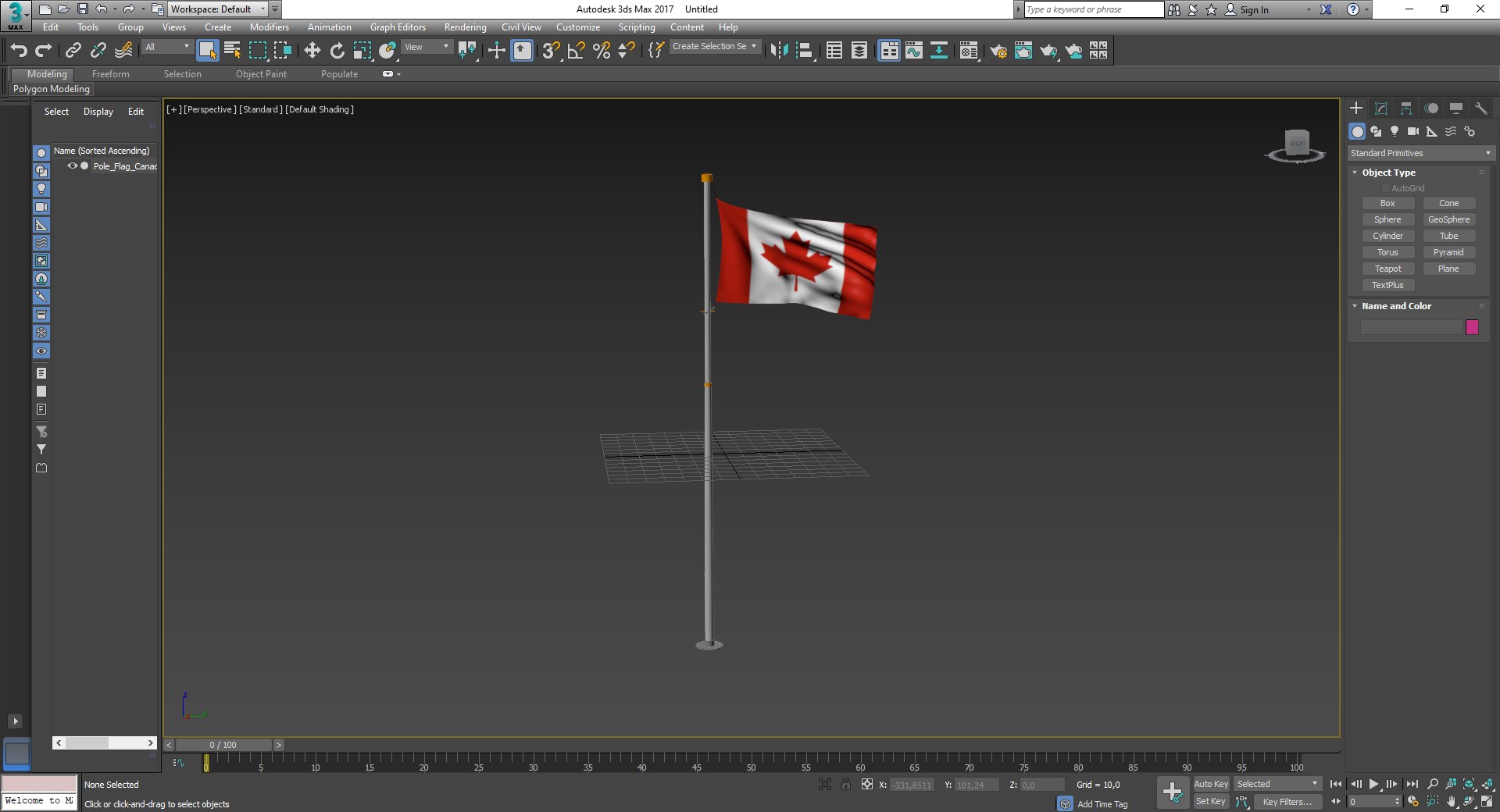
Task: Activate the Select Object tool
Action: point(207,51)
